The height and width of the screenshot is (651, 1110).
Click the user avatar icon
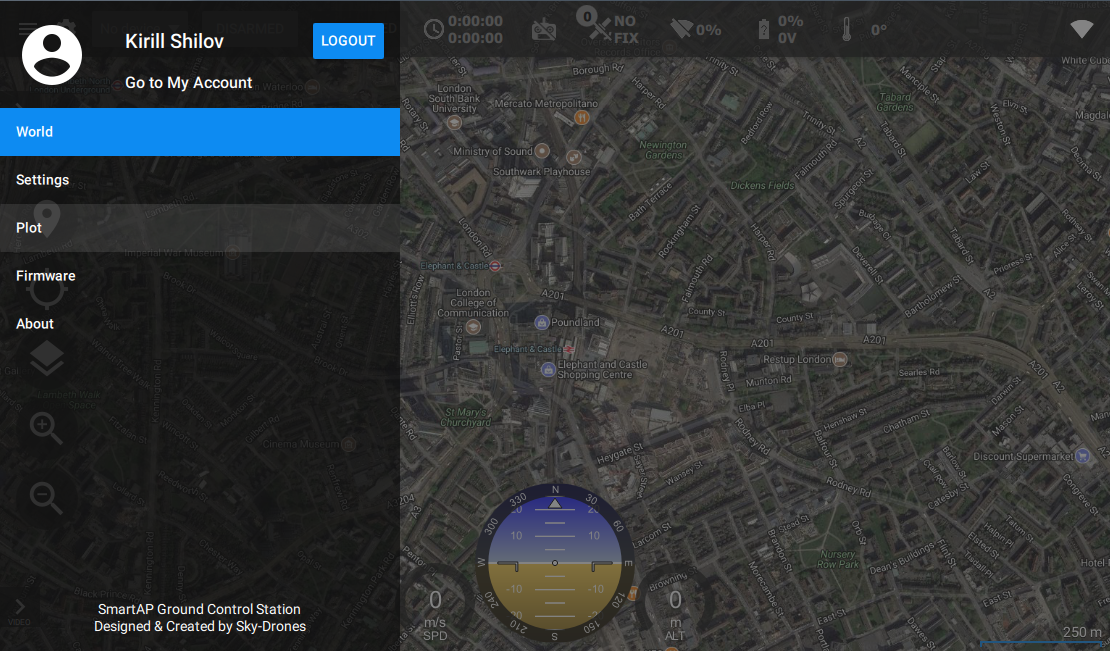52,54
